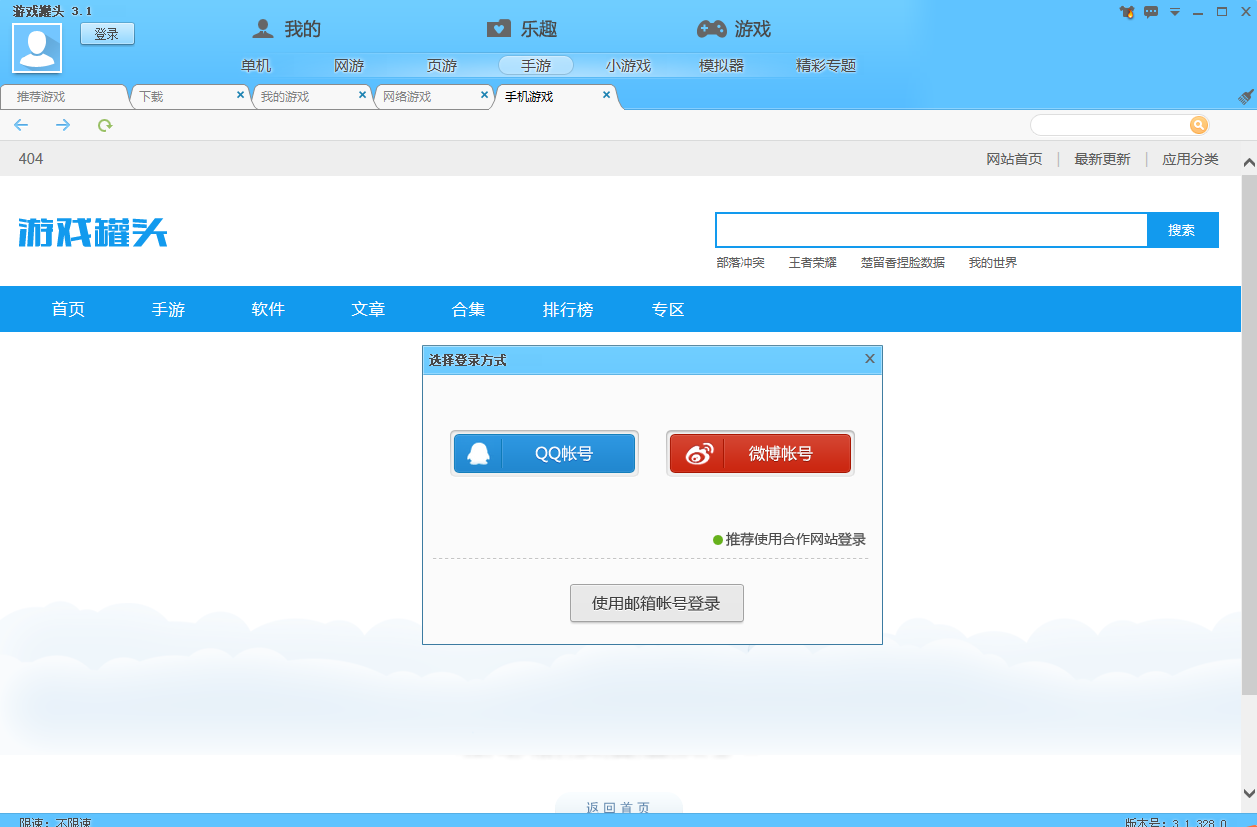Click the 乐趣 heart icon

497,29
